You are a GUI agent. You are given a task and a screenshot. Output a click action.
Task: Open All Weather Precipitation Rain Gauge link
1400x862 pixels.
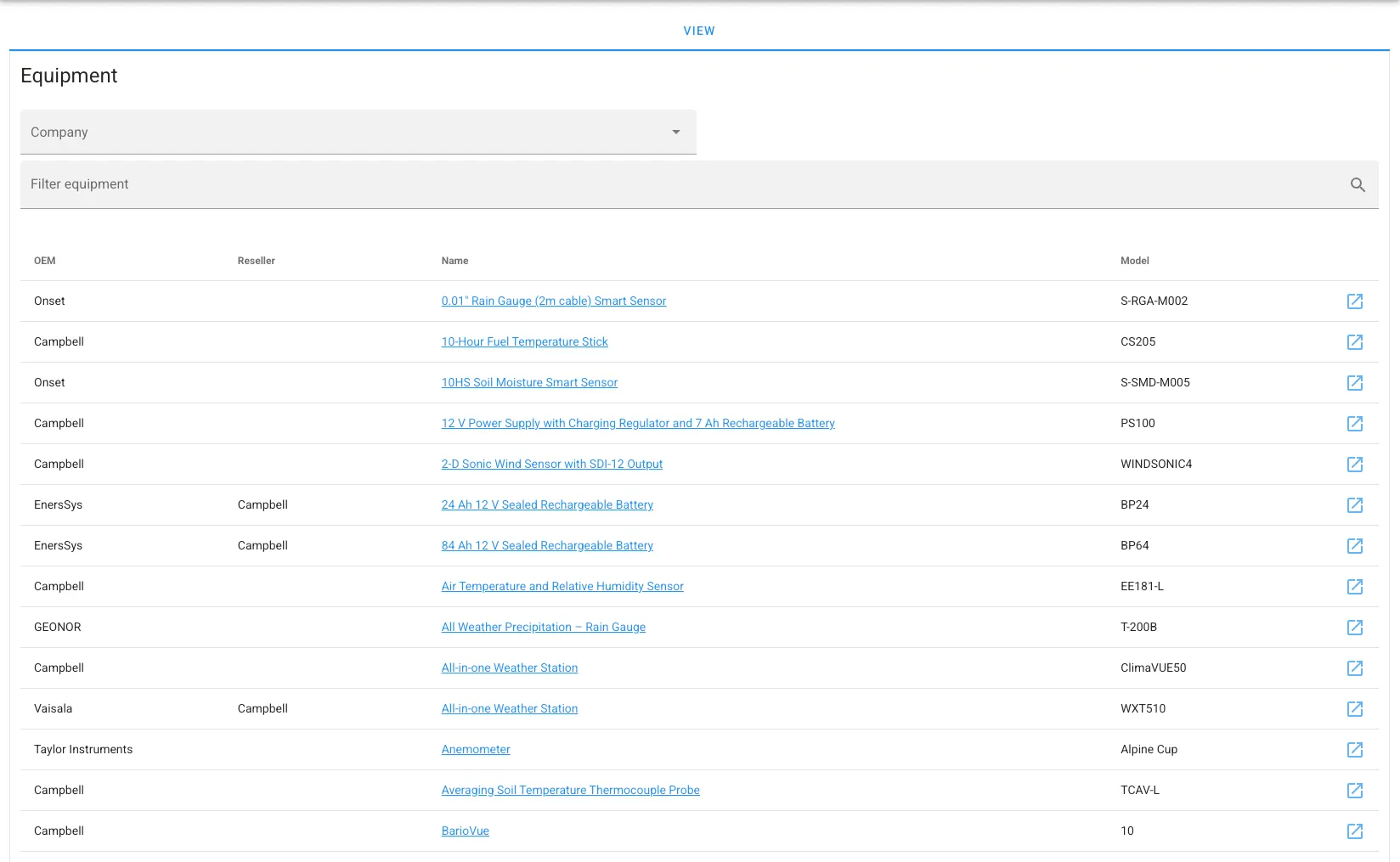(544, 627)
